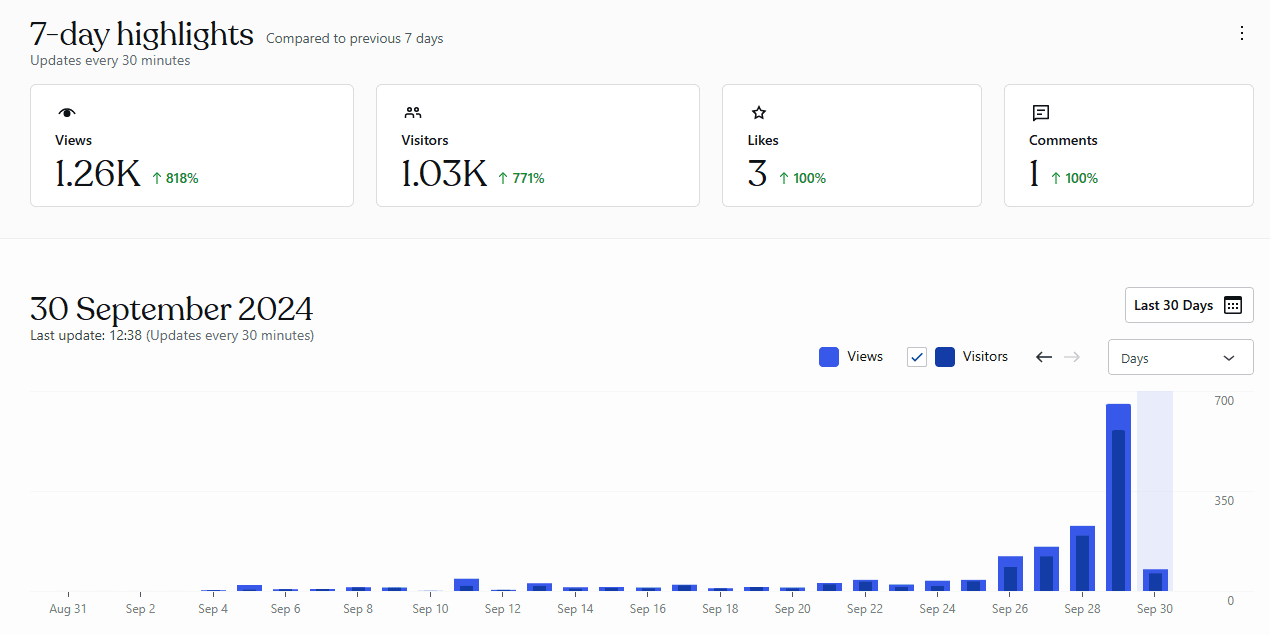Click the calendar icon beside Last 30 Days
This screenshot has width=1270, height=635.
1233,306
